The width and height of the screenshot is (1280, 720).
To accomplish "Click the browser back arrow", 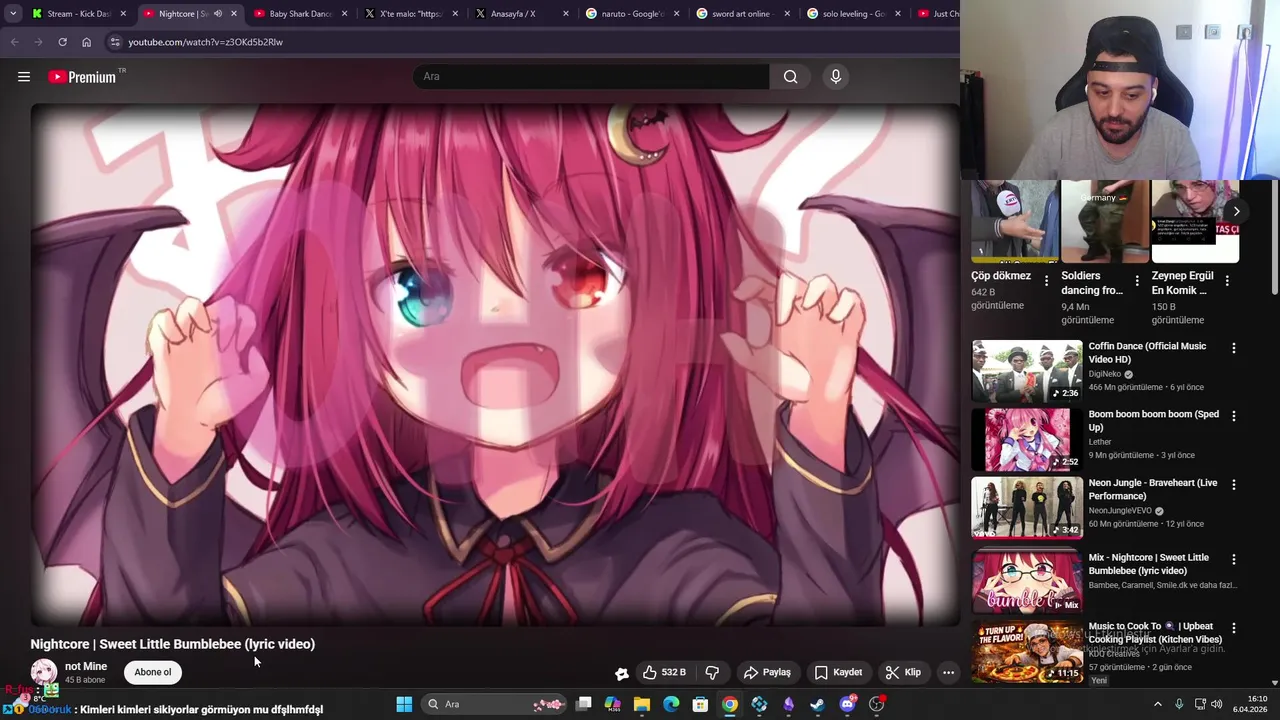I will 14,42.
